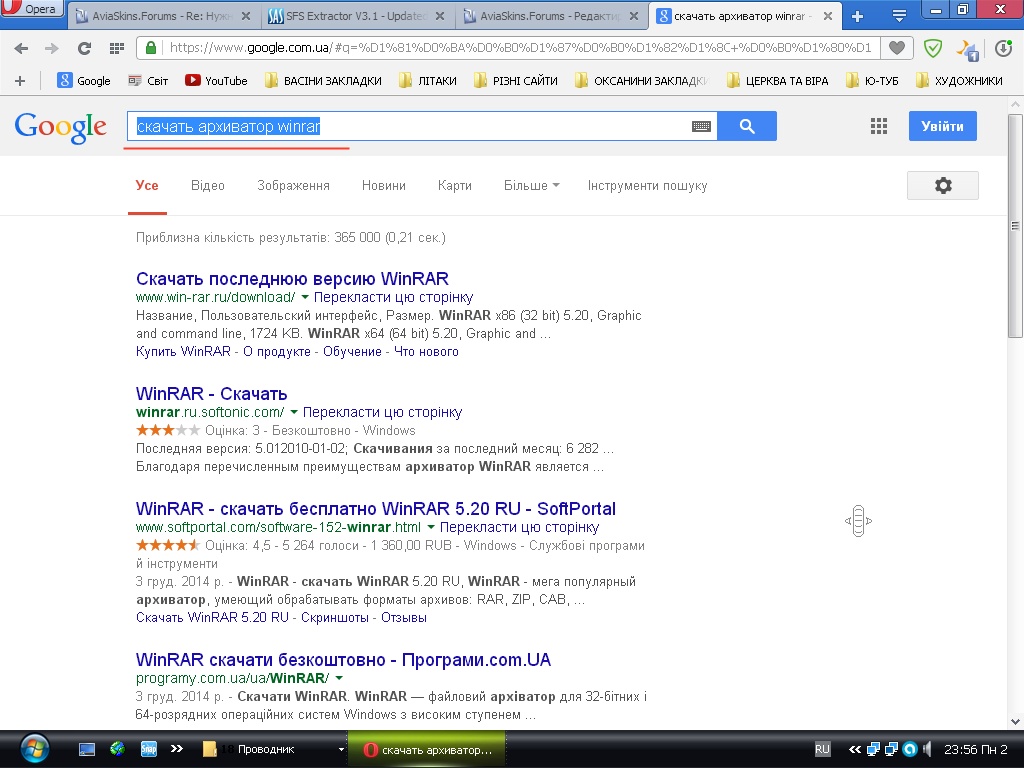Go back with the browser back arrow
This screenshot has width=1024, height=768.
click(x=21, y=48)
